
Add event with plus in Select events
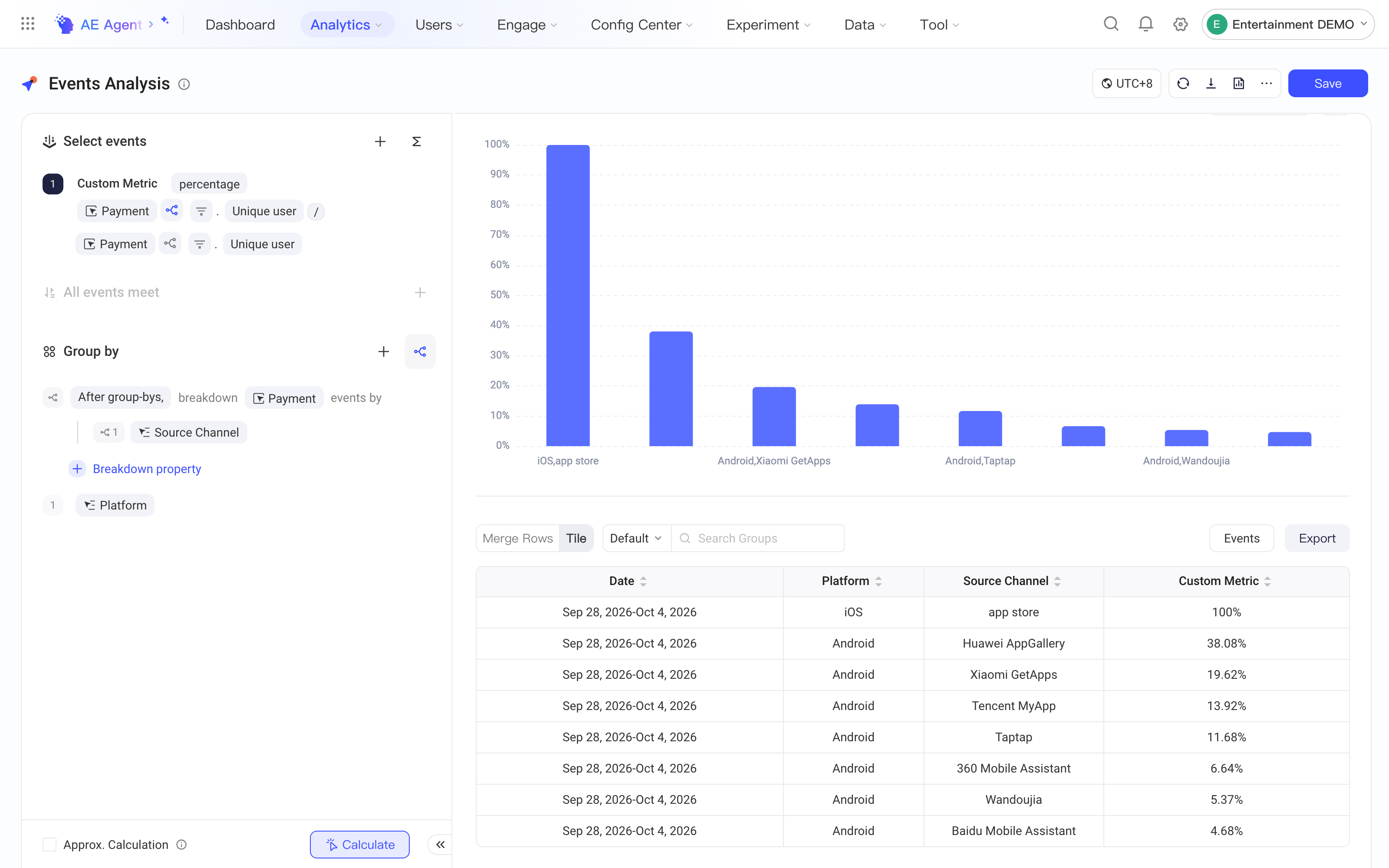click(380, 141)
